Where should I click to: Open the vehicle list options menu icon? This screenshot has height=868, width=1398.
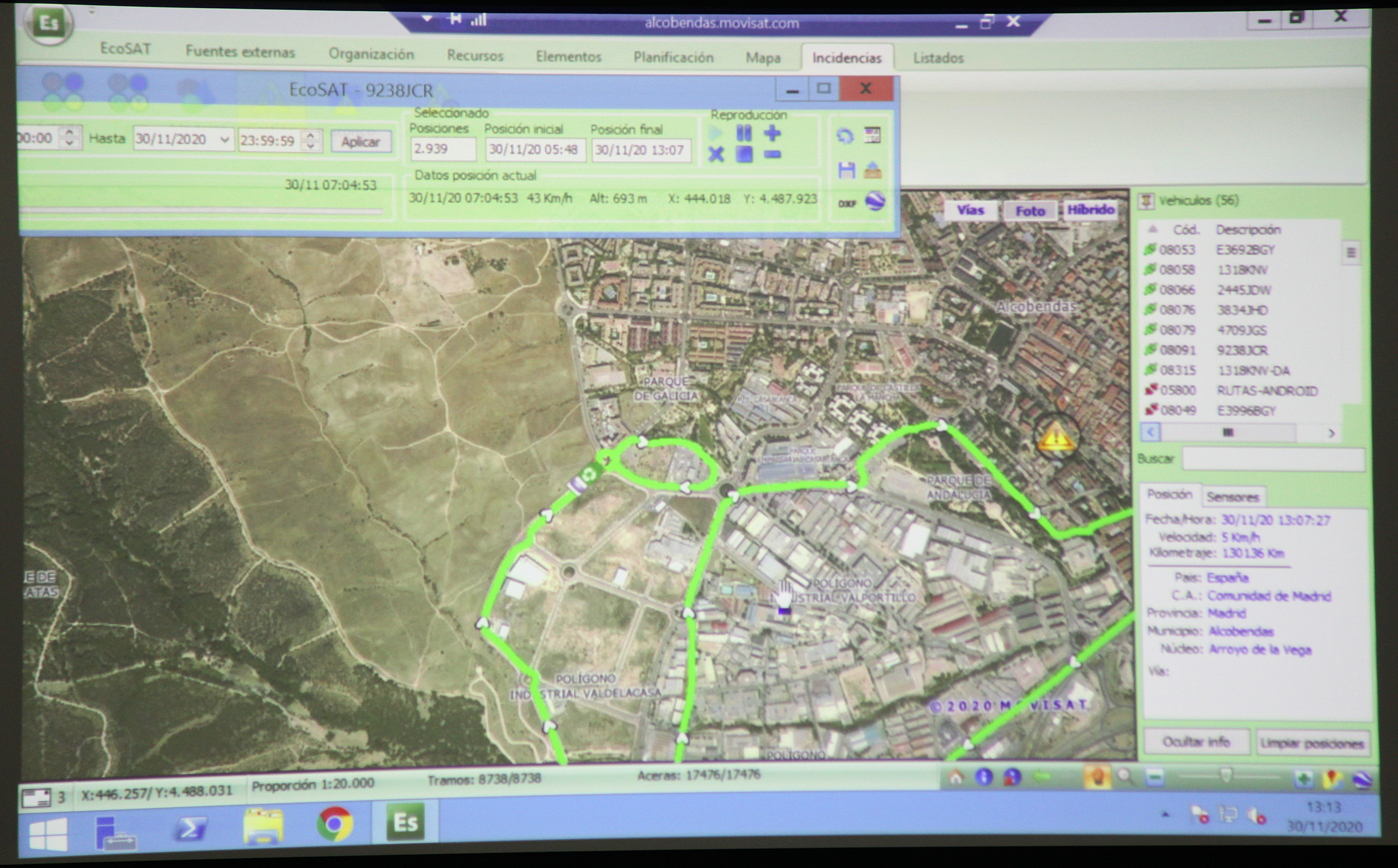1351,253
